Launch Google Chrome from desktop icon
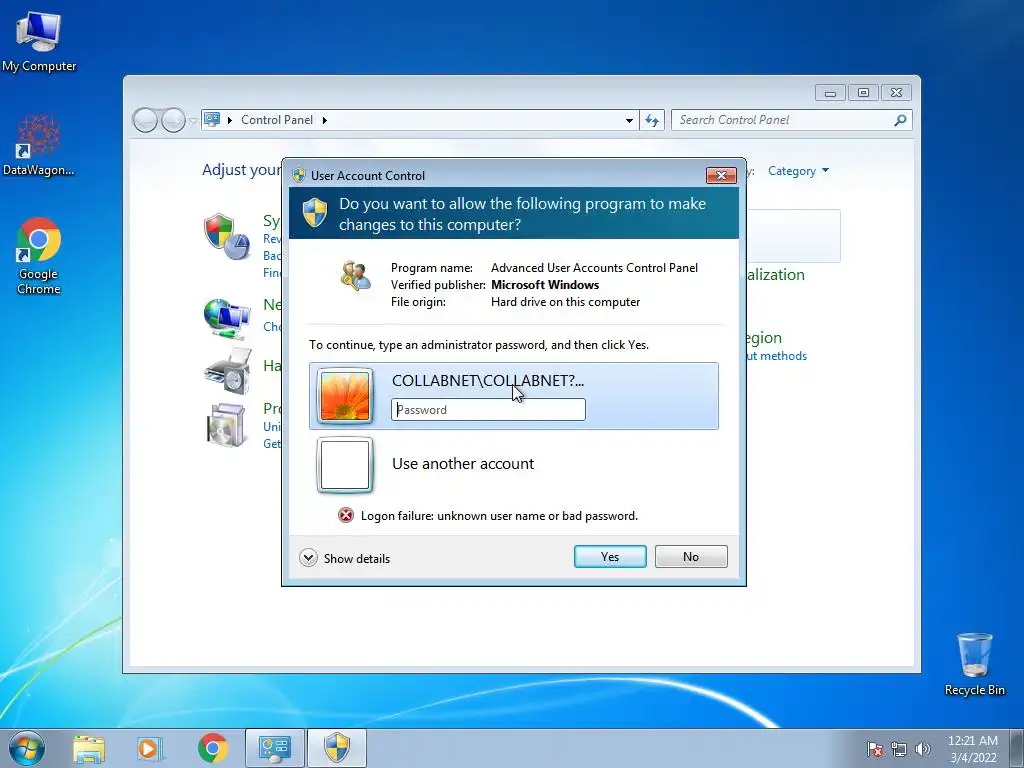This screenshot has width=1024, height=768. click(x=39, y=256)
